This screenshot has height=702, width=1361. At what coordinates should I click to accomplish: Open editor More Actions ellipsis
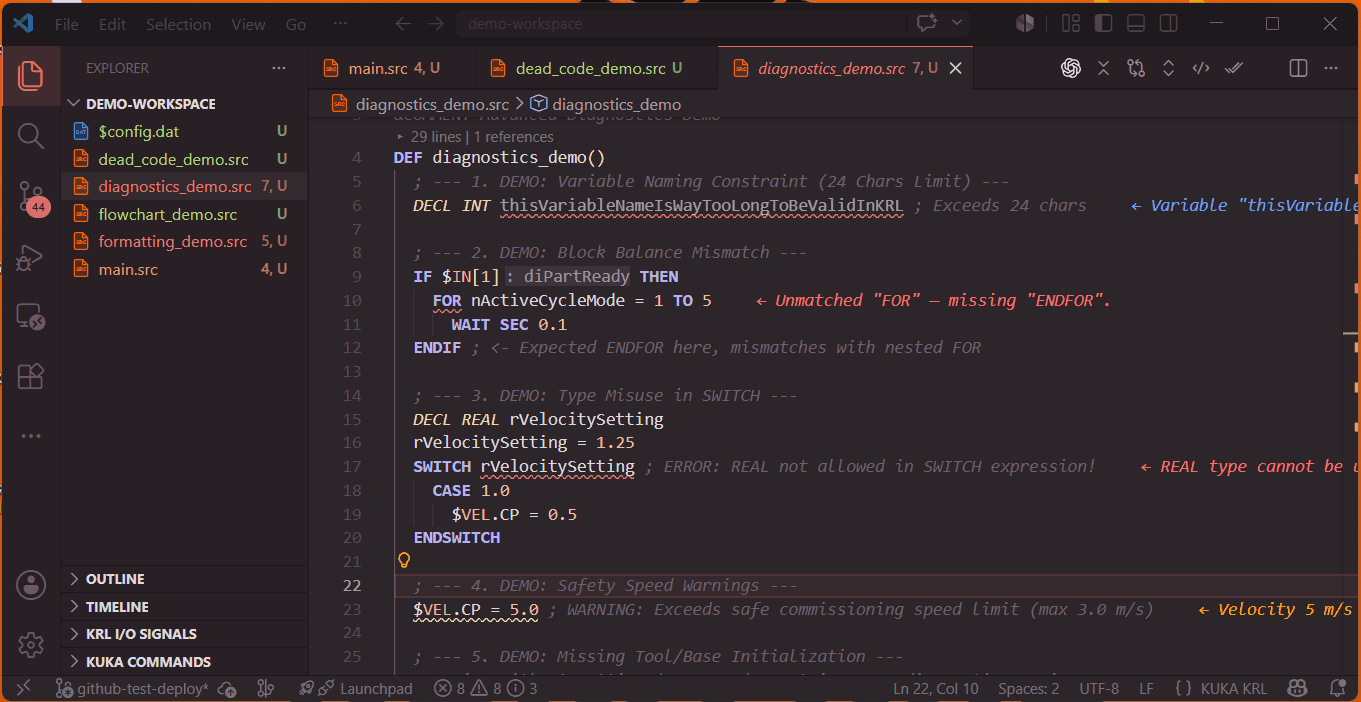pyautogui.click(x=1331, y=68)
